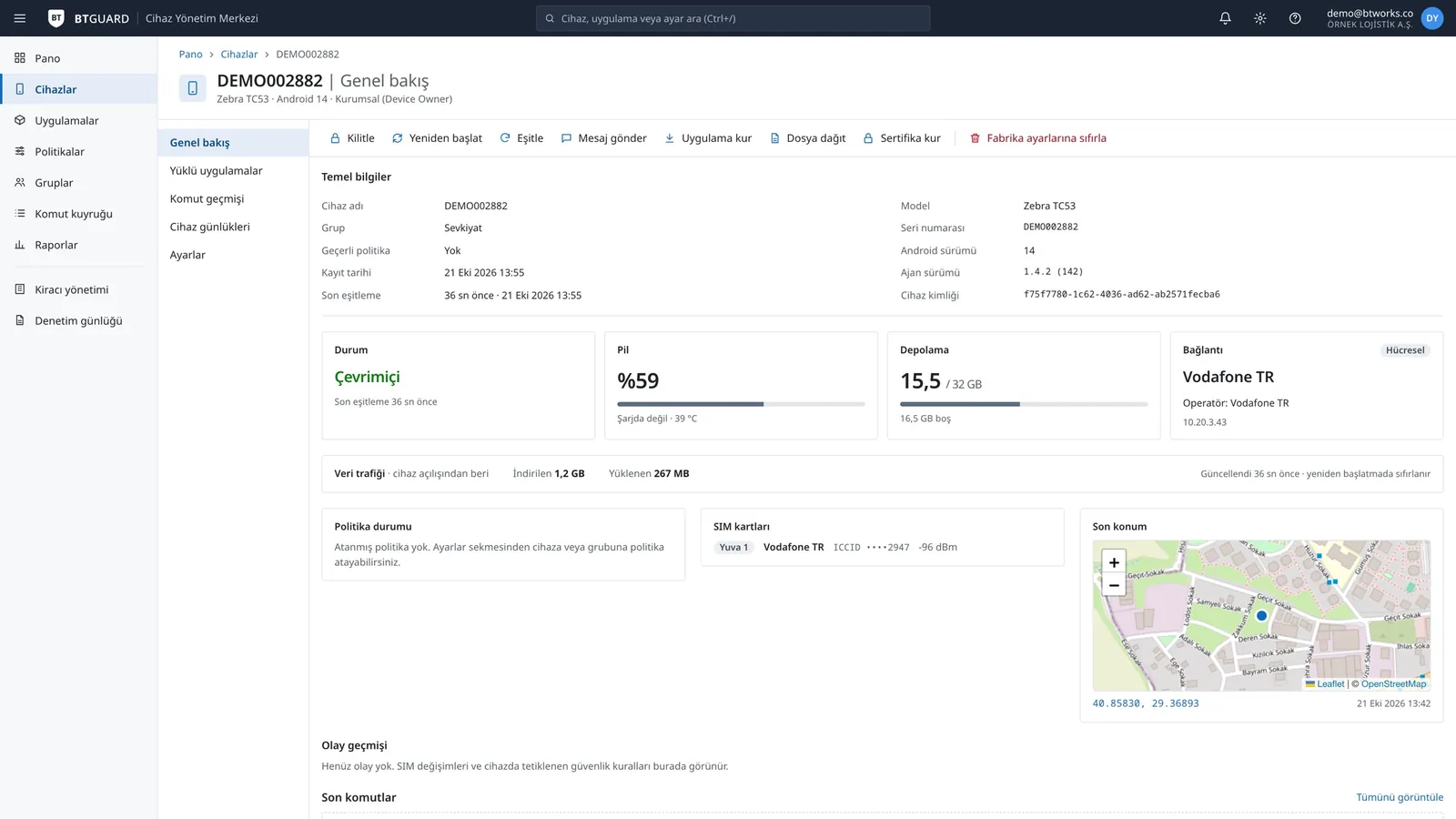
Task: Open Kiracı yönetimi in the sidebar
Action: pos(78,289)
